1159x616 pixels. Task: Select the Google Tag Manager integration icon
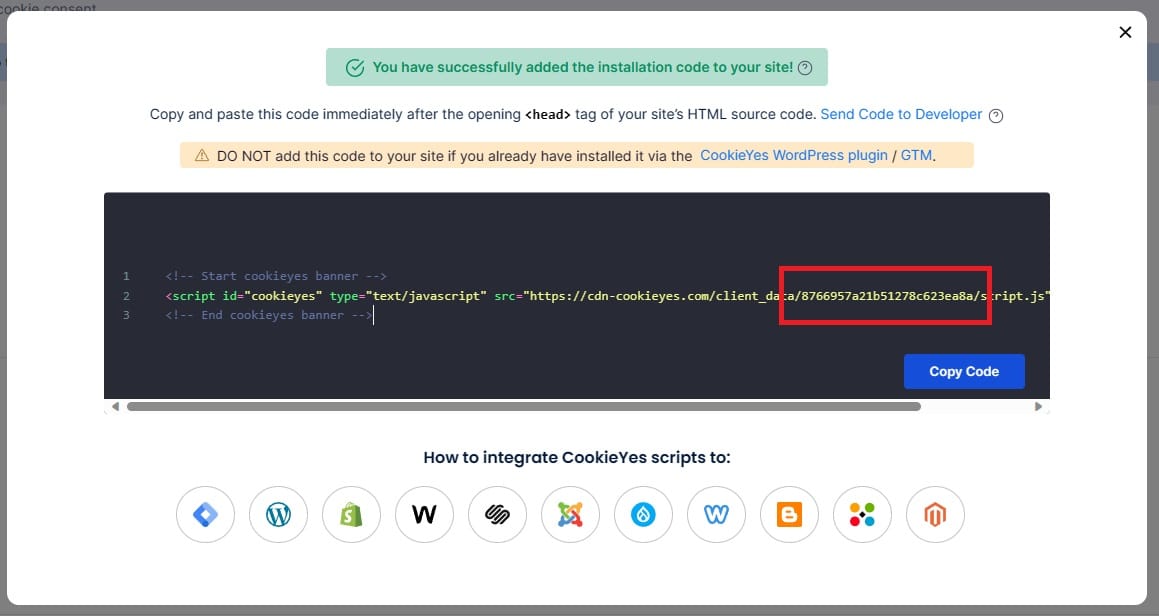(x=205, y=514)
